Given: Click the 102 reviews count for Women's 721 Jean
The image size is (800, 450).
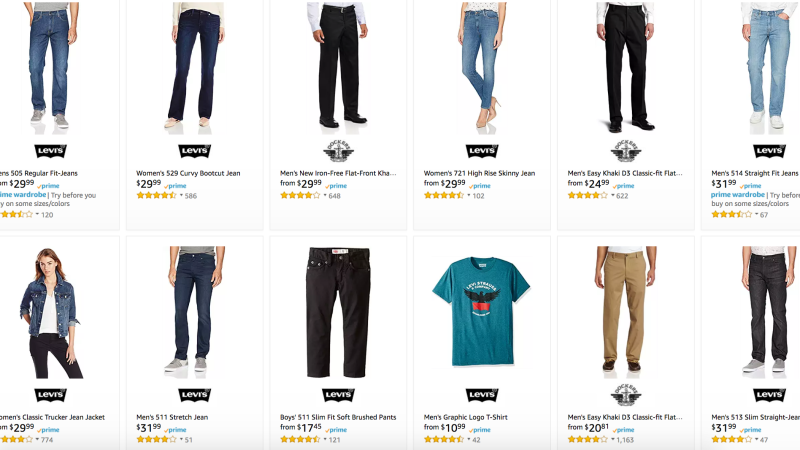Looking at the screenshot, I should coord(478,196).
